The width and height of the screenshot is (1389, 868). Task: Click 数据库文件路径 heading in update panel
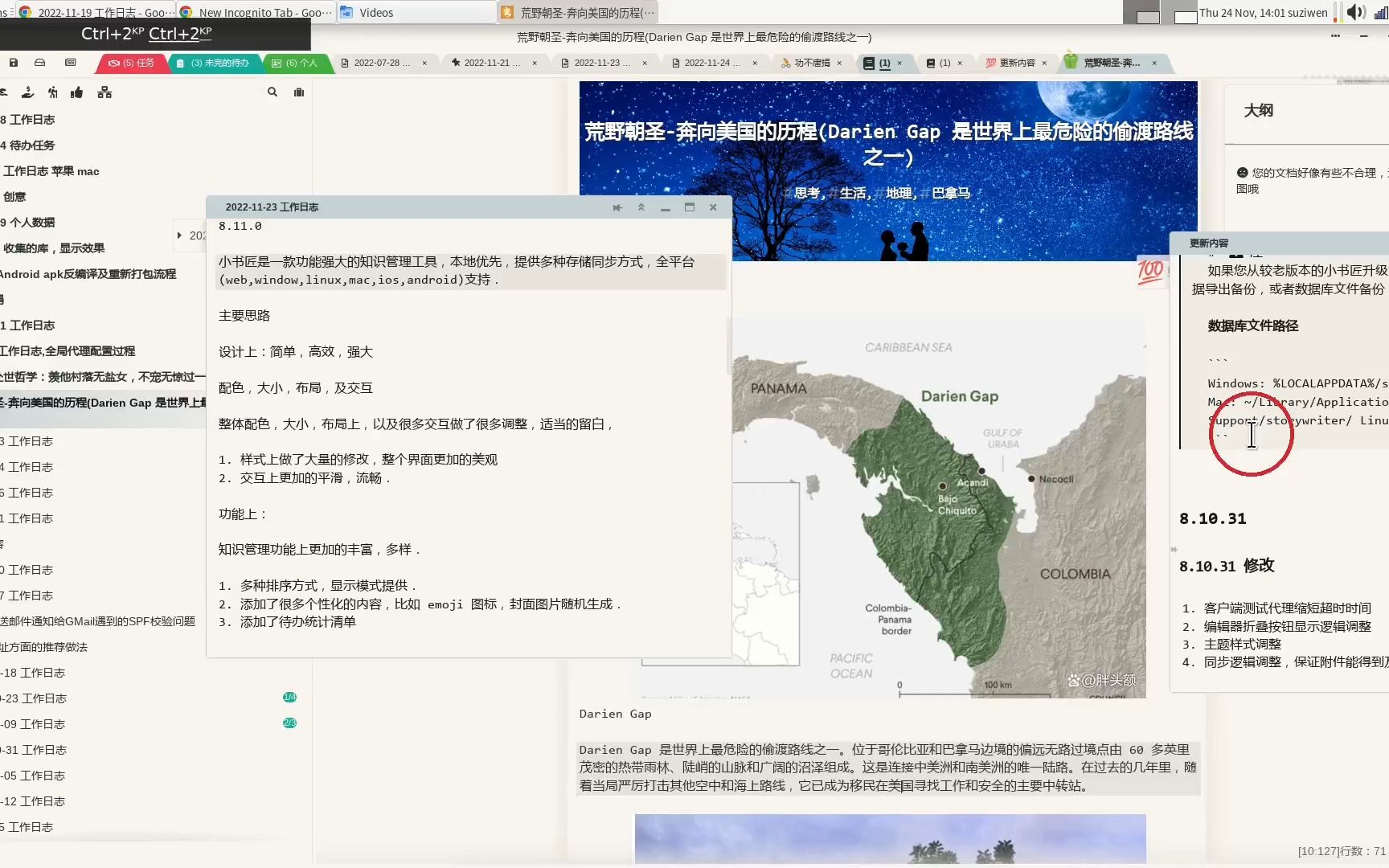pos(1253,325)
